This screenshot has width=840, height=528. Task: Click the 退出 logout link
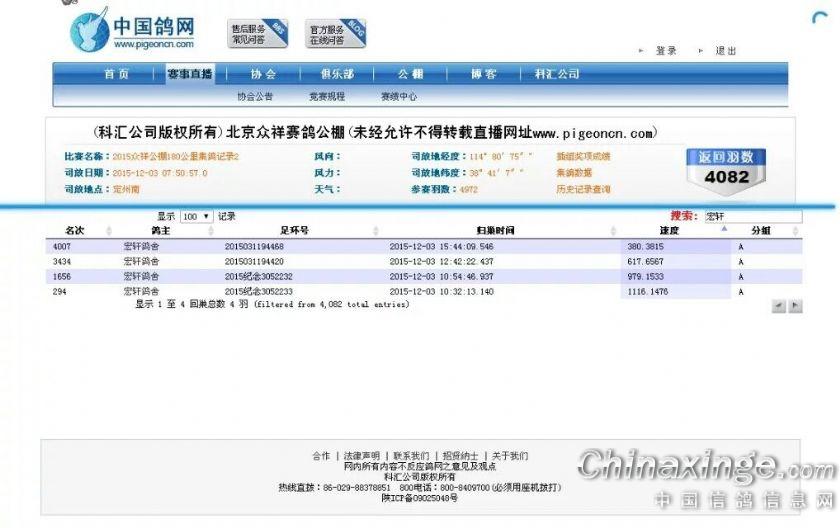pos(725,50)
